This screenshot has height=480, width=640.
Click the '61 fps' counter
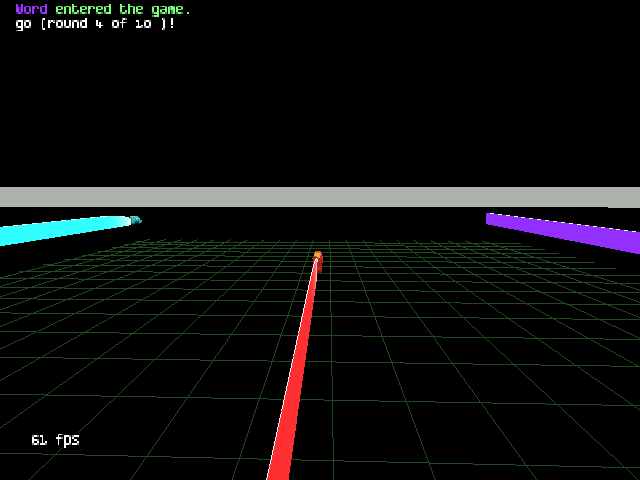click(55, 440)
